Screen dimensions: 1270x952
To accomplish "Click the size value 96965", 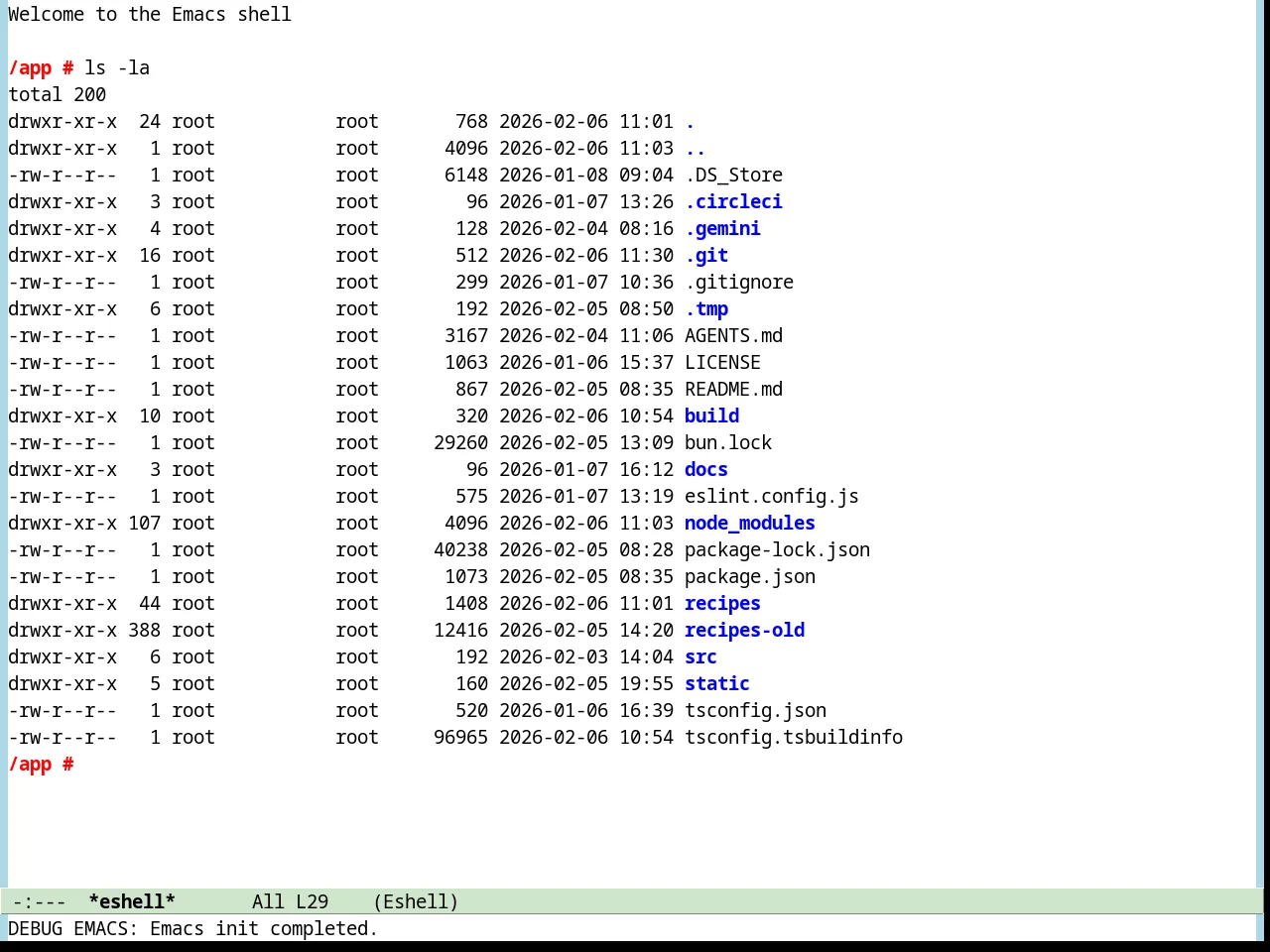I will (460, 737).
